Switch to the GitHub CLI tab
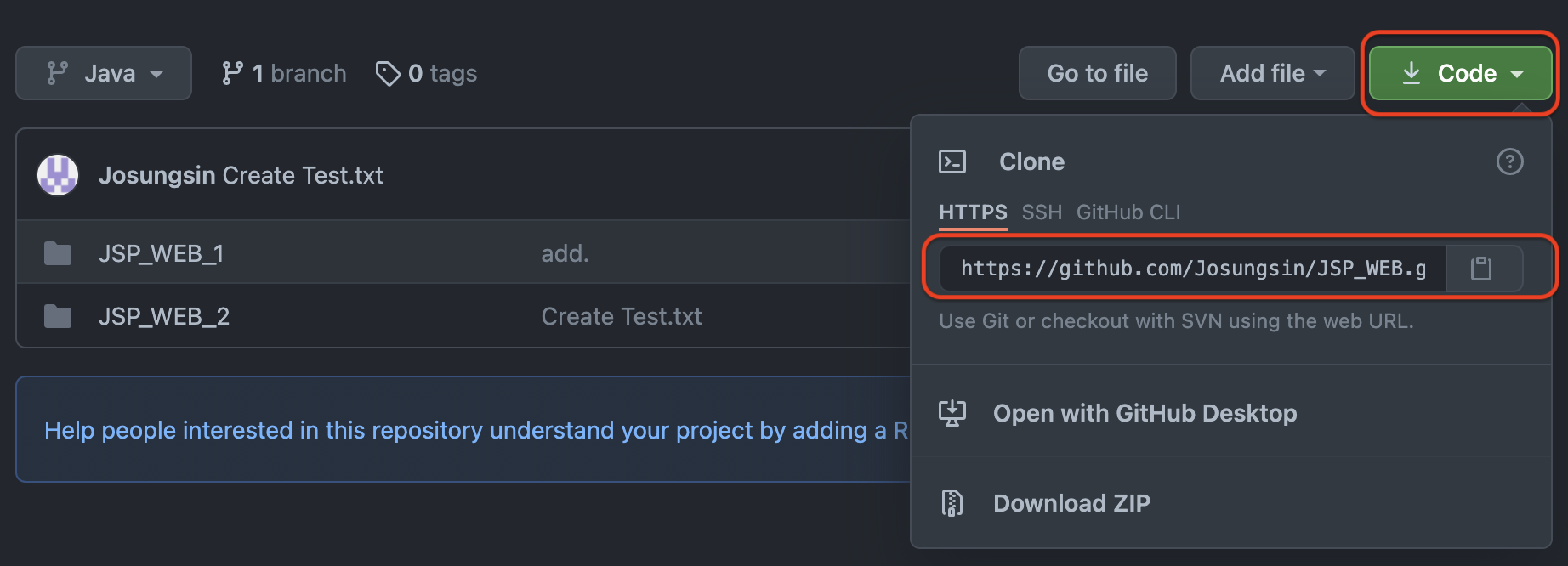 pyautogui.click(x=1128, y=212)
